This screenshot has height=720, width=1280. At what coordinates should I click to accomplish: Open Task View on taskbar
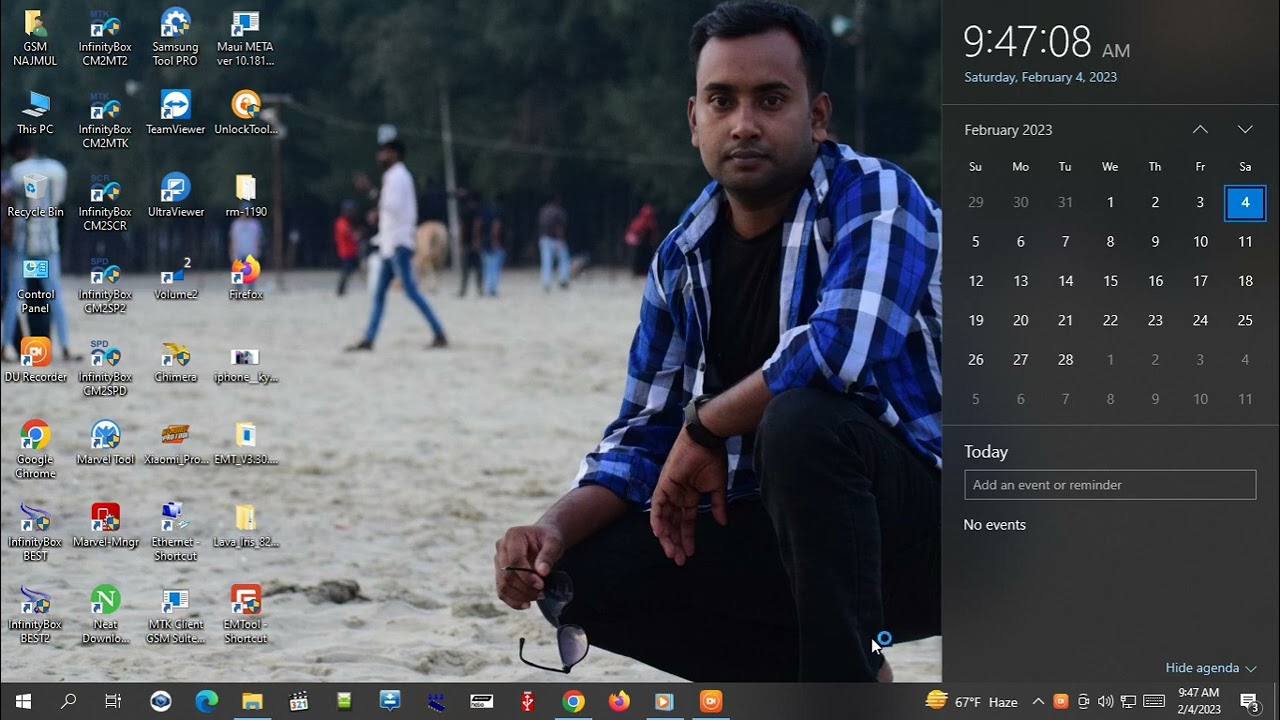pyautogui.click(x=113, y=701)
